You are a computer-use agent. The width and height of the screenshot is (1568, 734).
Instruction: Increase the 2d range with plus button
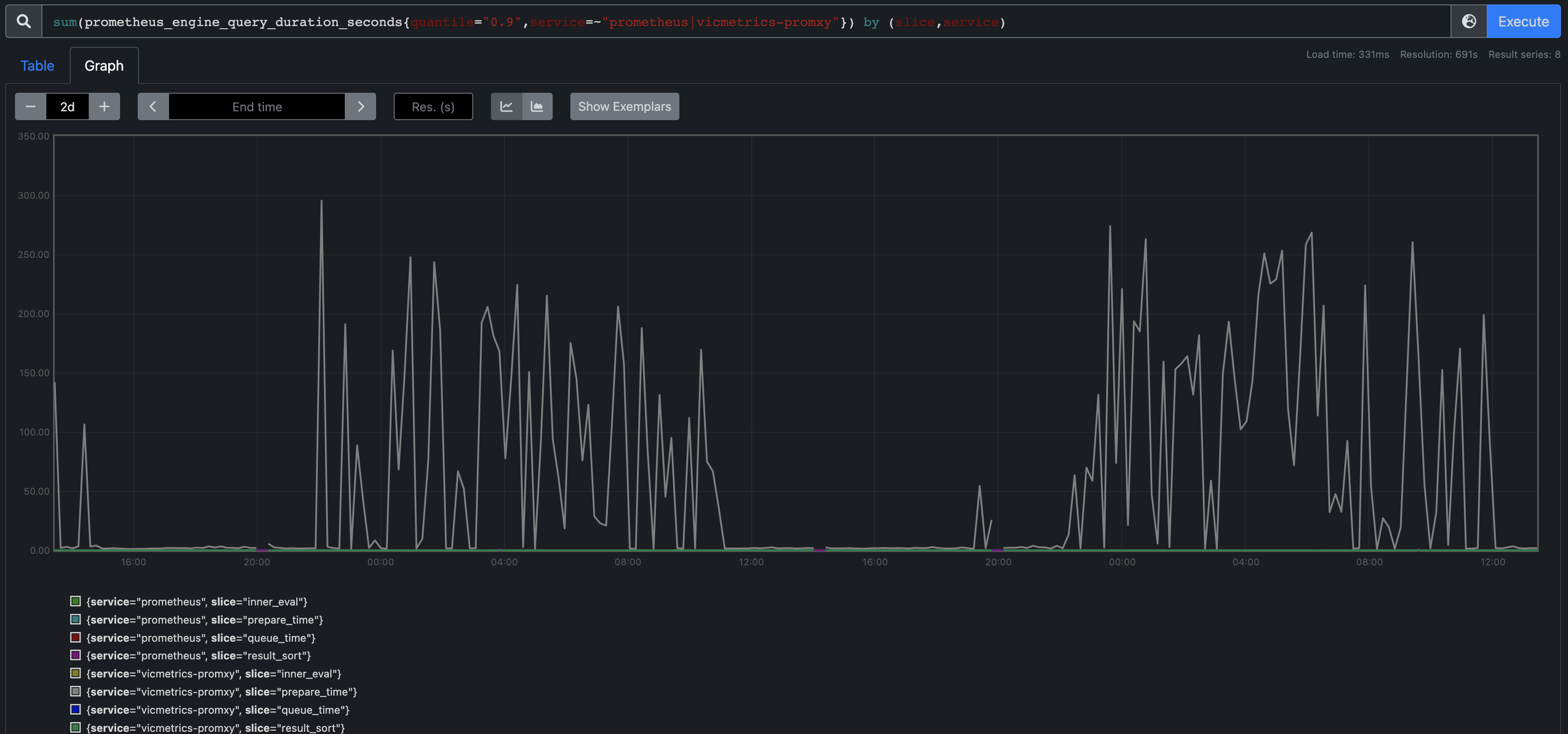pos(104,106)
